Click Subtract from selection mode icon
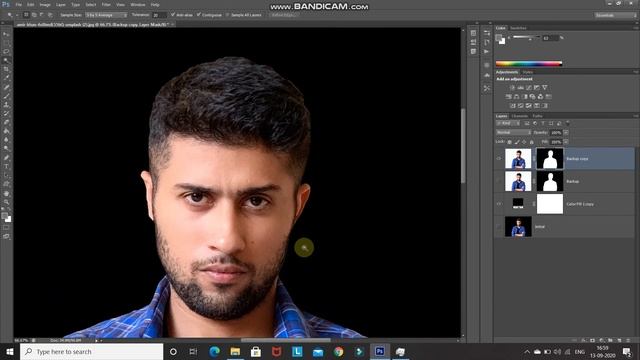 point(42,15)
